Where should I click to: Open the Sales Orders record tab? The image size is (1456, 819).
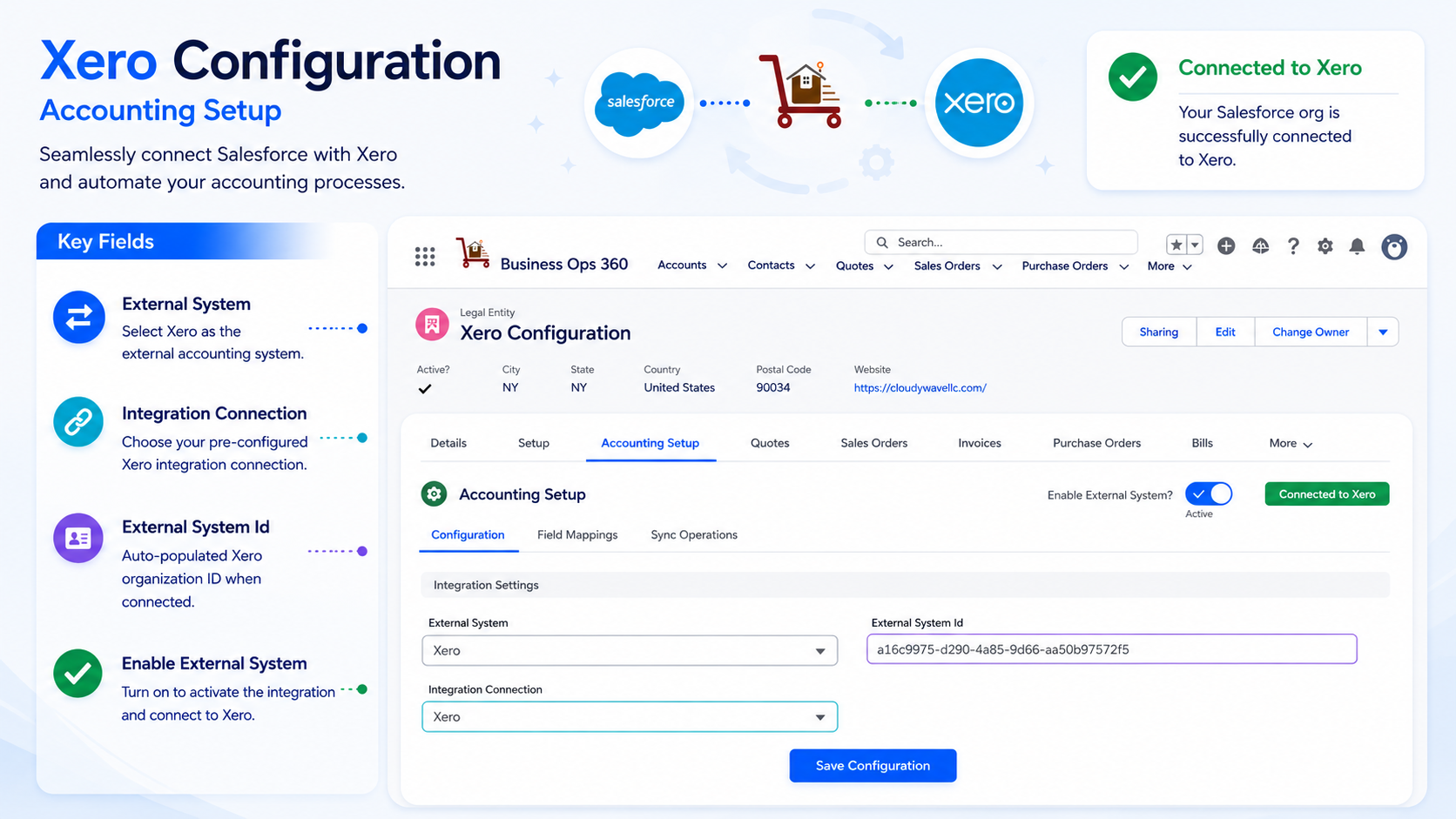click(874, 443)
